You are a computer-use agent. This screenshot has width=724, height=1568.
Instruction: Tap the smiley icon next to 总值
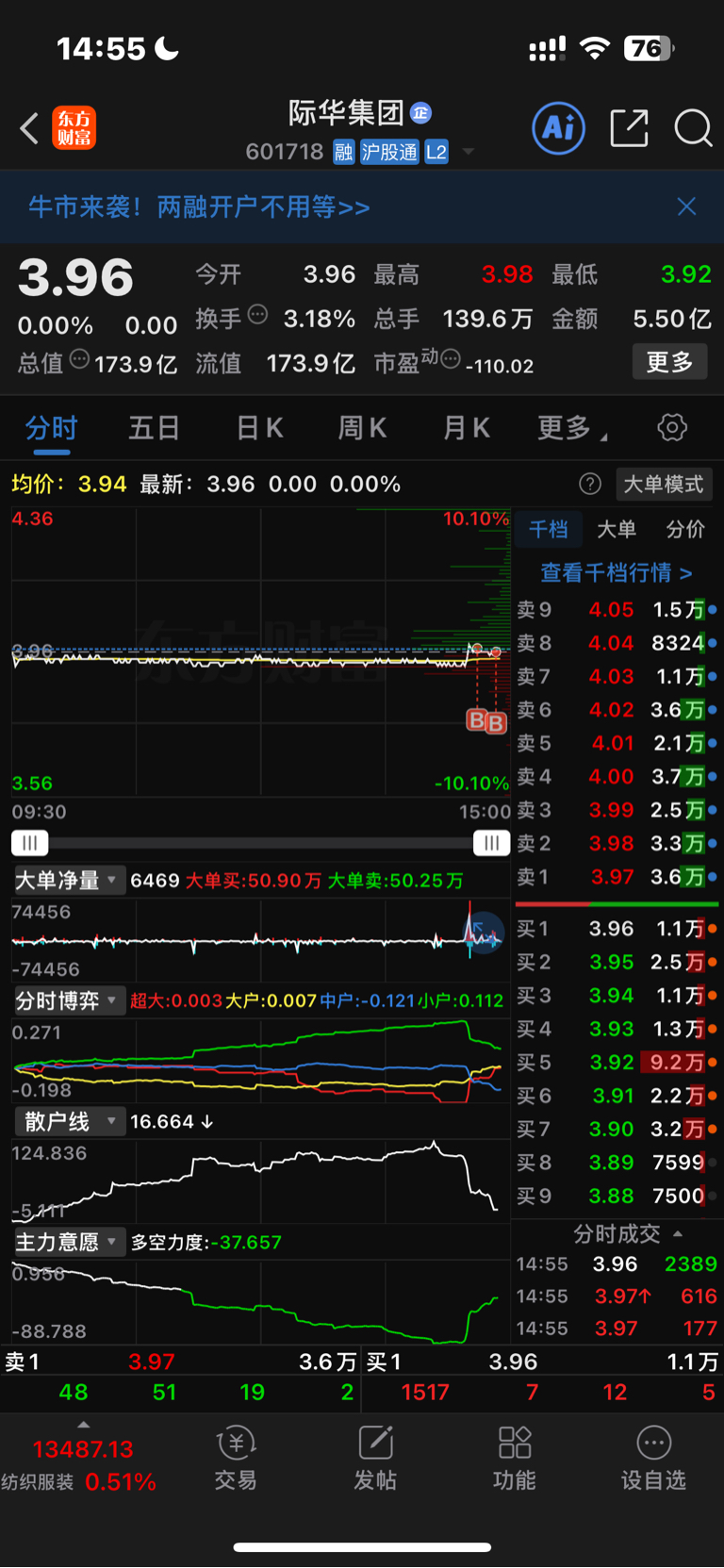(x=79, y=358)
